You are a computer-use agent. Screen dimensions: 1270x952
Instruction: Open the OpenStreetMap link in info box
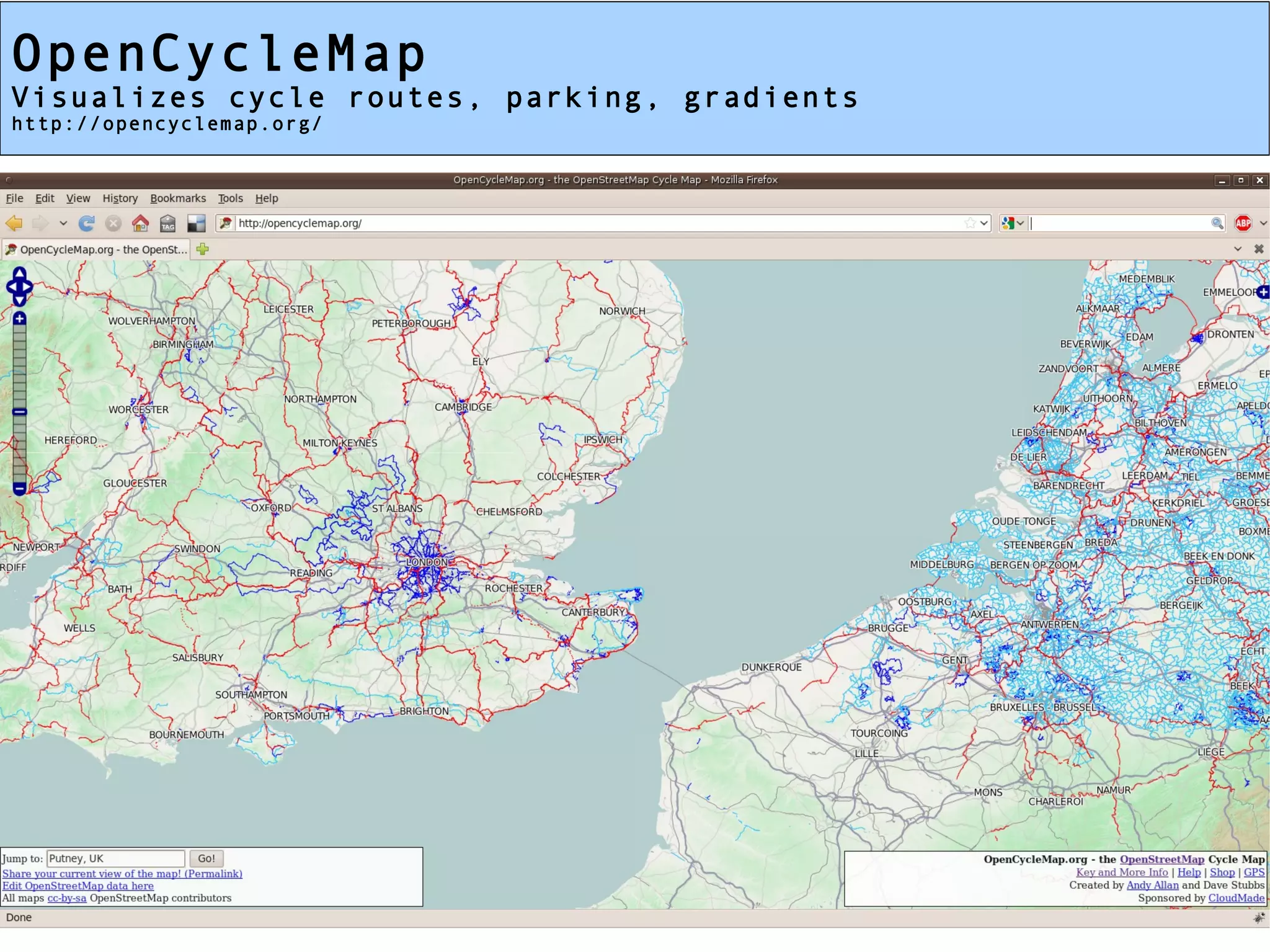click(x=1161, y=859)
